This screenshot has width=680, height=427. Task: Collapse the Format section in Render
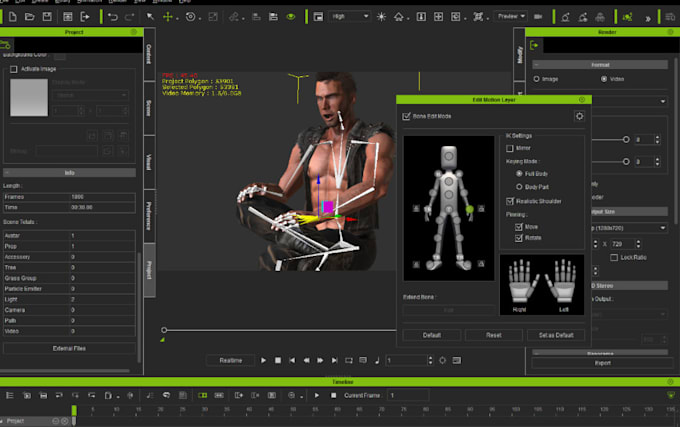pyautogui.click(x=600, y=65)
